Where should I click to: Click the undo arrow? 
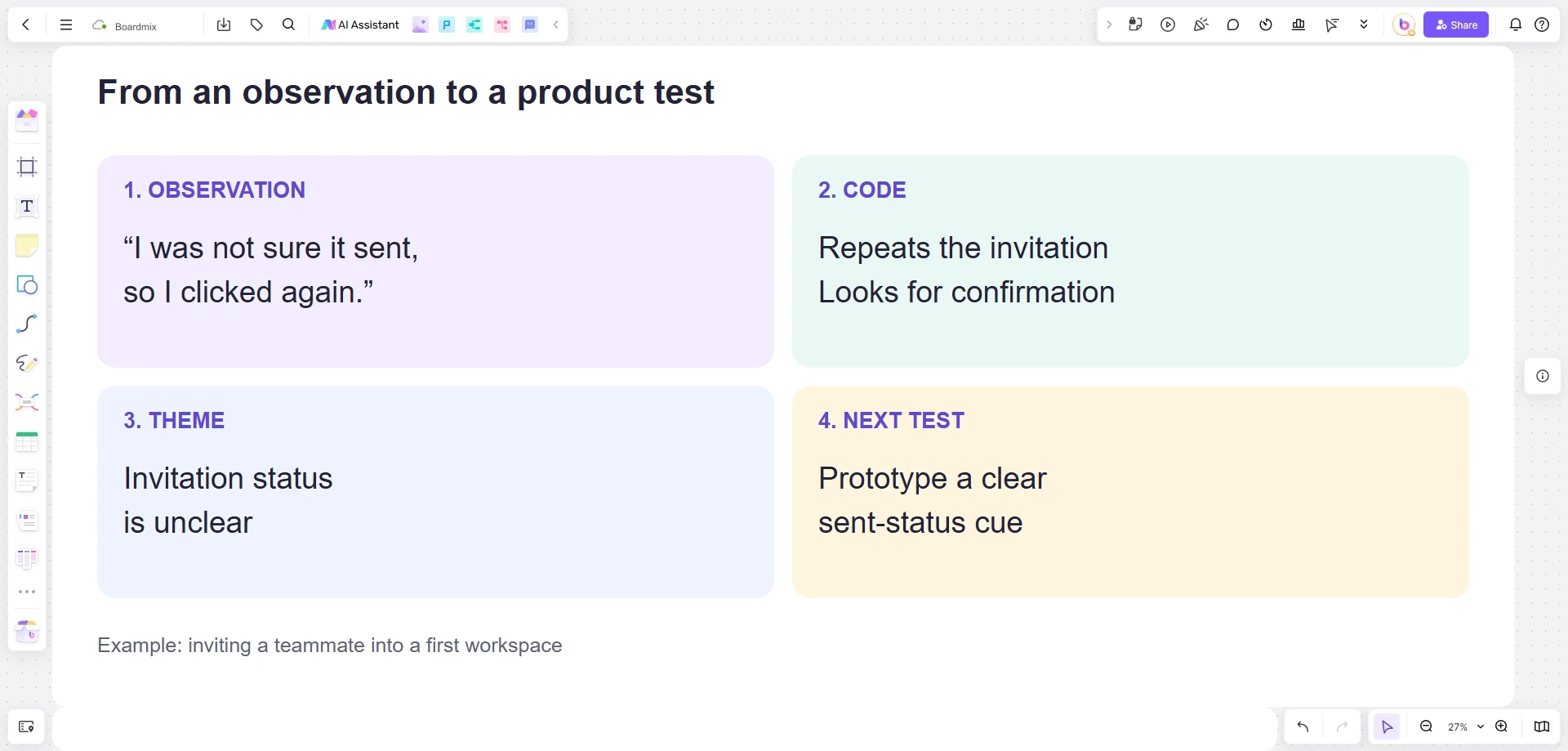click(x=1303, y=726)
